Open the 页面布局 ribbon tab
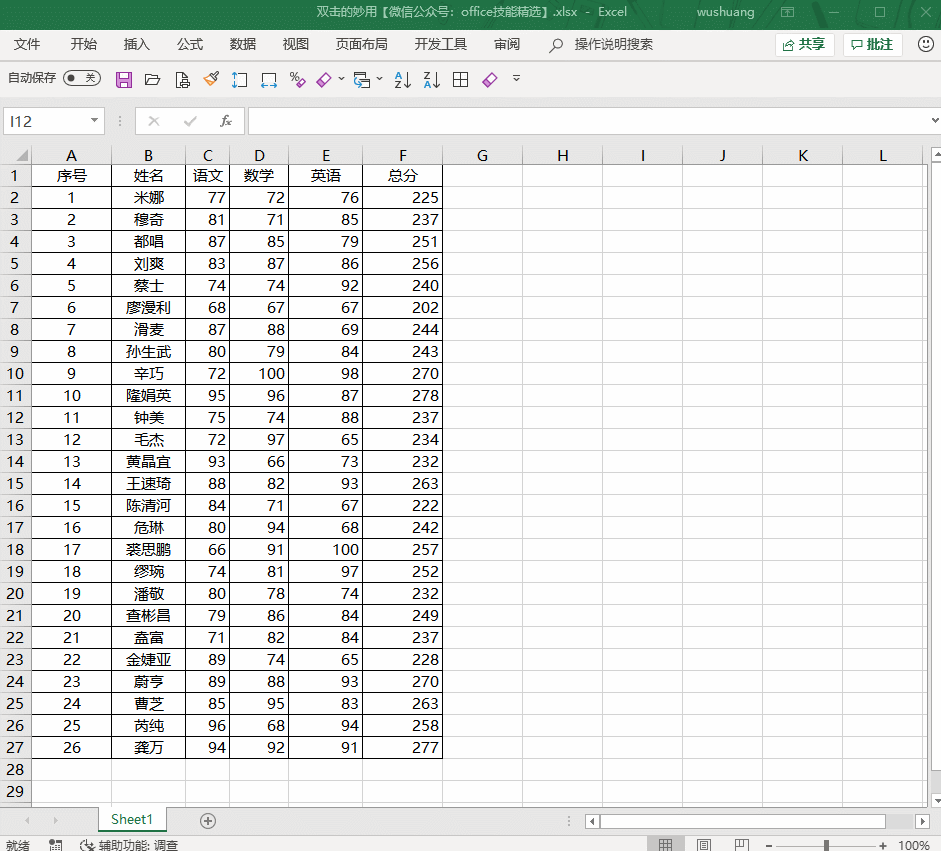The image size is (941, 851). [361, 44]
